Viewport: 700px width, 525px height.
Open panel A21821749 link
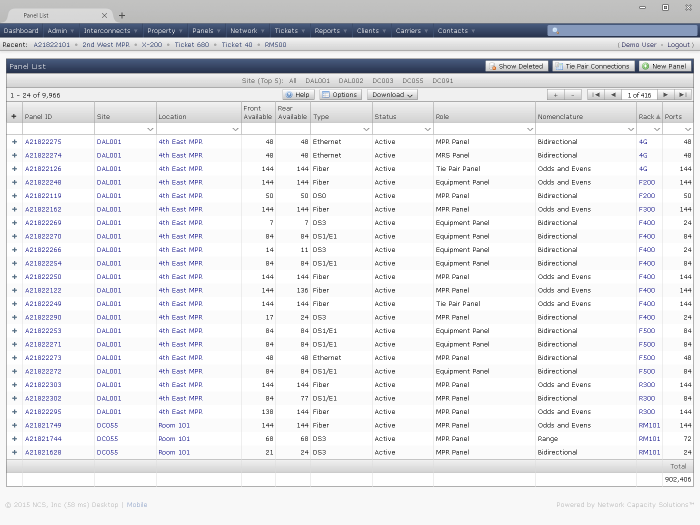(x=43, y=425)
